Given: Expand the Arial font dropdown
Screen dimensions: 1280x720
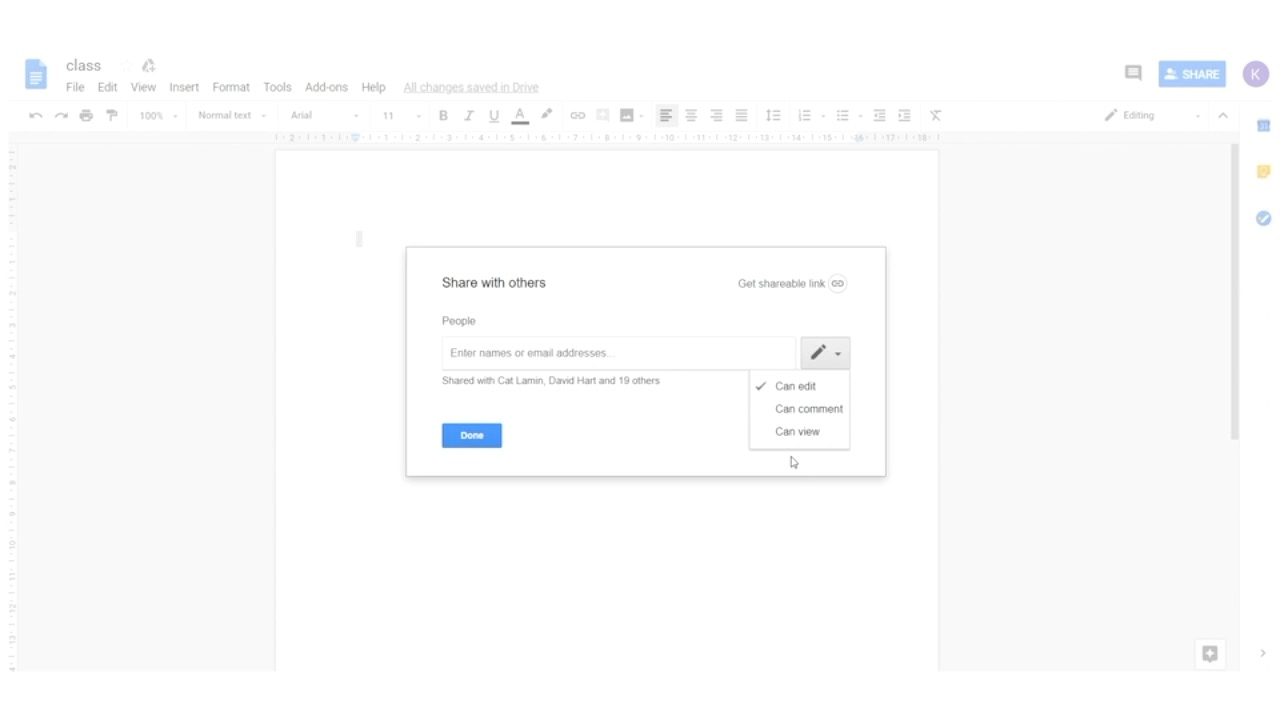Looking at the screenshot, I should [324, 116].
